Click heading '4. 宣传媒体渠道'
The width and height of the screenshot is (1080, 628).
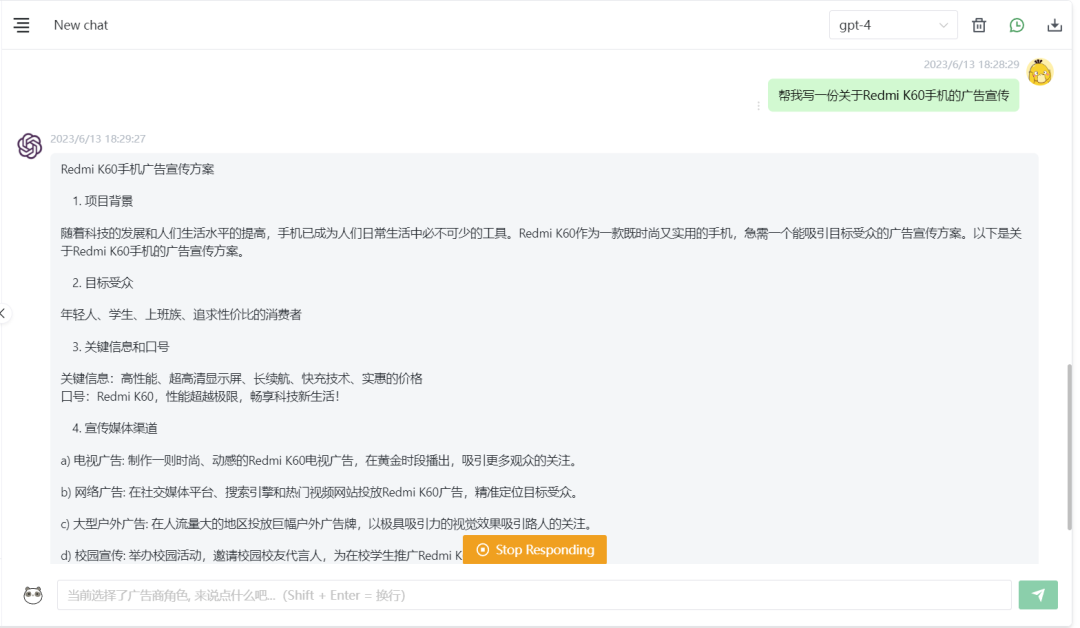pos(115,428)
